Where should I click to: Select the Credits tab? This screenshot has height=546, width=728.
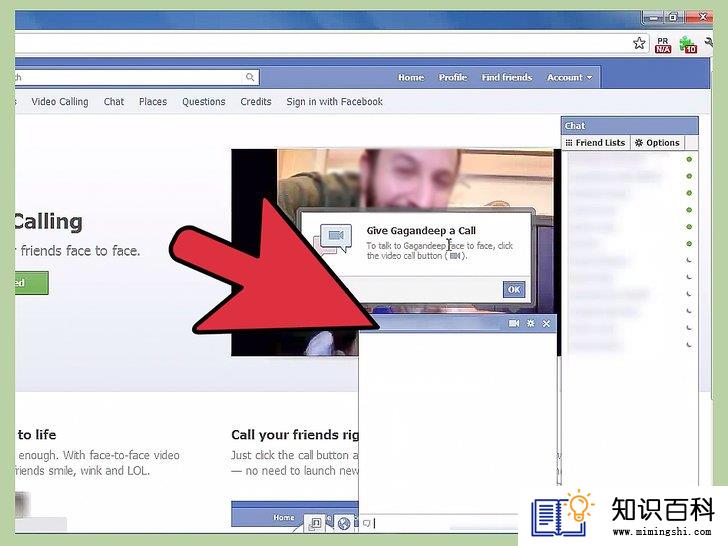[x=256, y=102]
